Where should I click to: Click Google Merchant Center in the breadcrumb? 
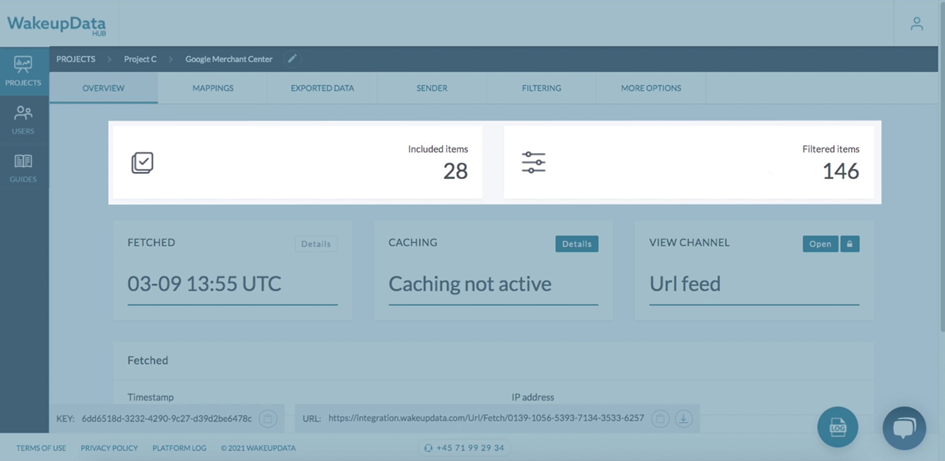click(x=229, y=59)
